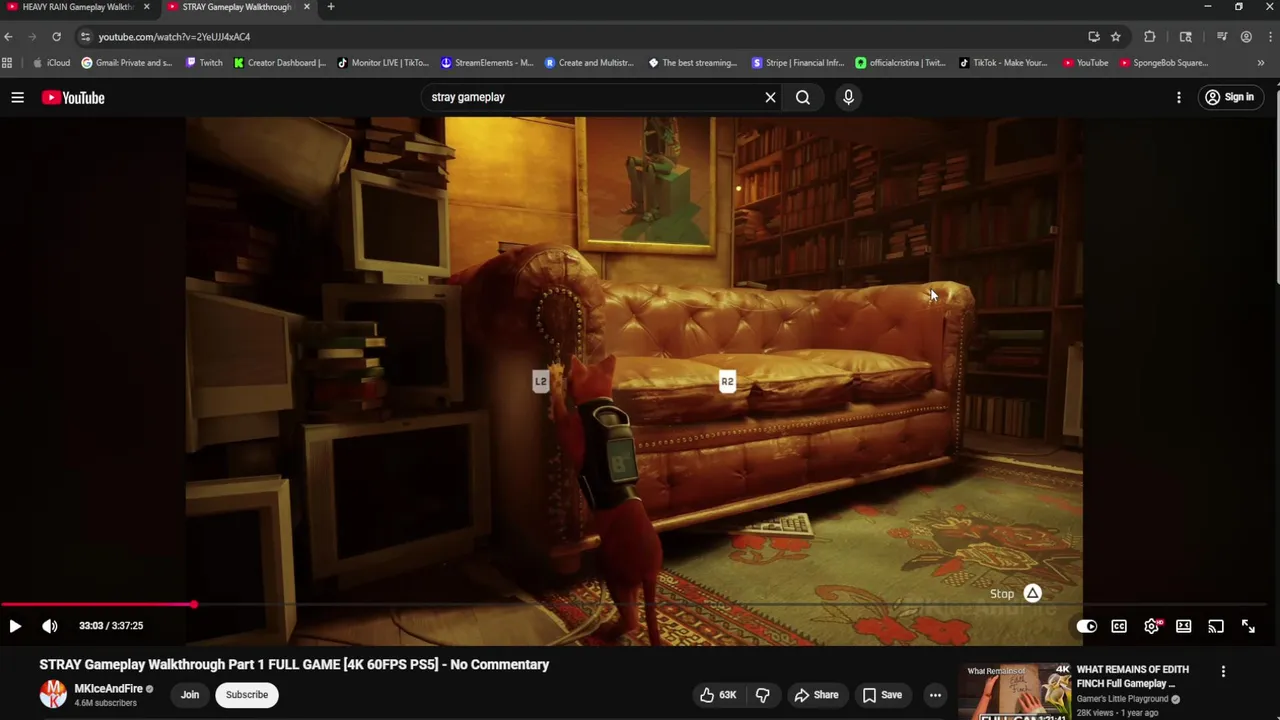
Task: Mute the video volume
Action: (50, 626)
